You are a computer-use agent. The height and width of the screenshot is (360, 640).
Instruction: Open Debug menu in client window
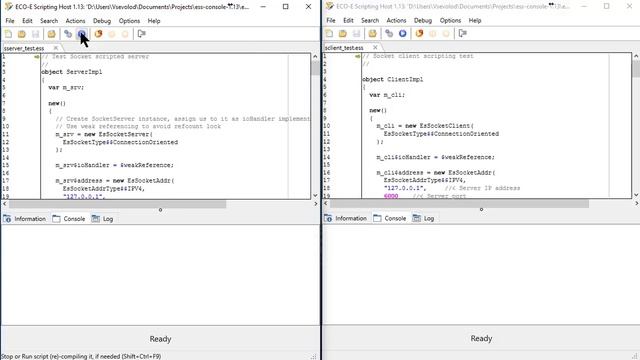[x=423, y=20]
